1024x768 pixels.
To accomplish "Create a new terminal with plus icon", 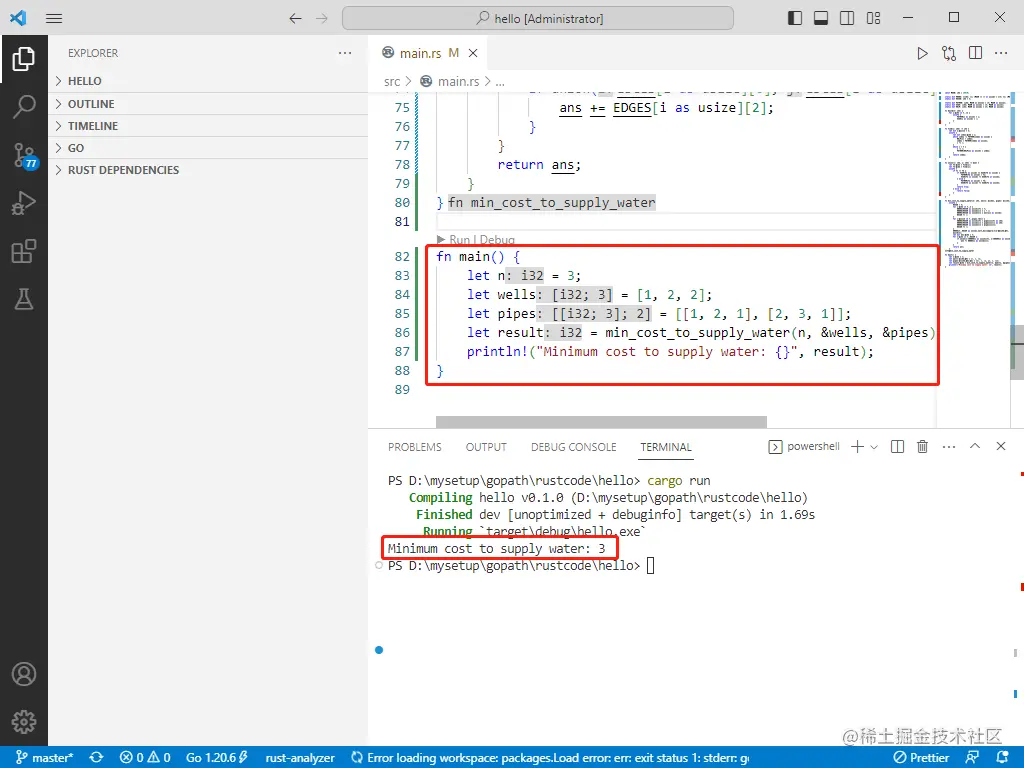I will (x=857, y=446).
